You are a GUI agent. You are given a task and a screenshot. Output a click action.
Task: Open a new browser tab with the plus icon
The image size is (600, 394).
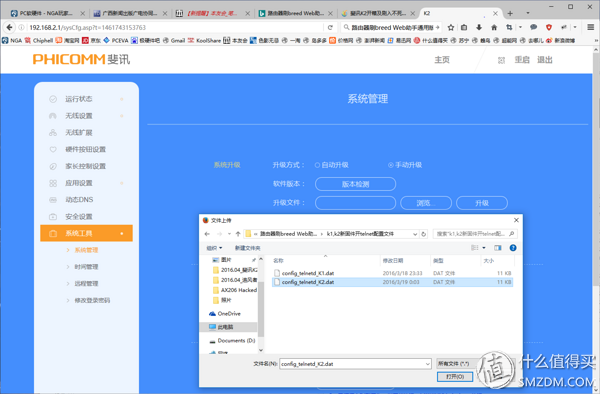point(510,13)
